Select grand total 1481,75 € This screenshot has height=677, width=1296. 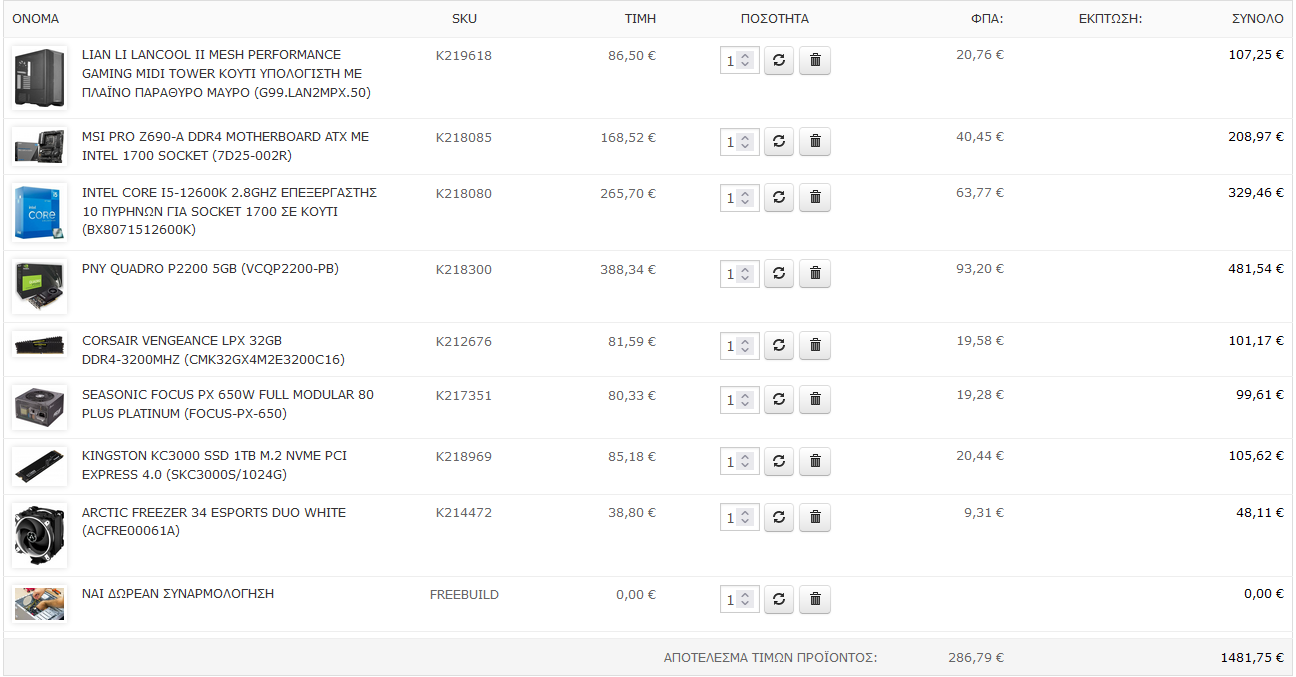click(x=1252, y=658)
